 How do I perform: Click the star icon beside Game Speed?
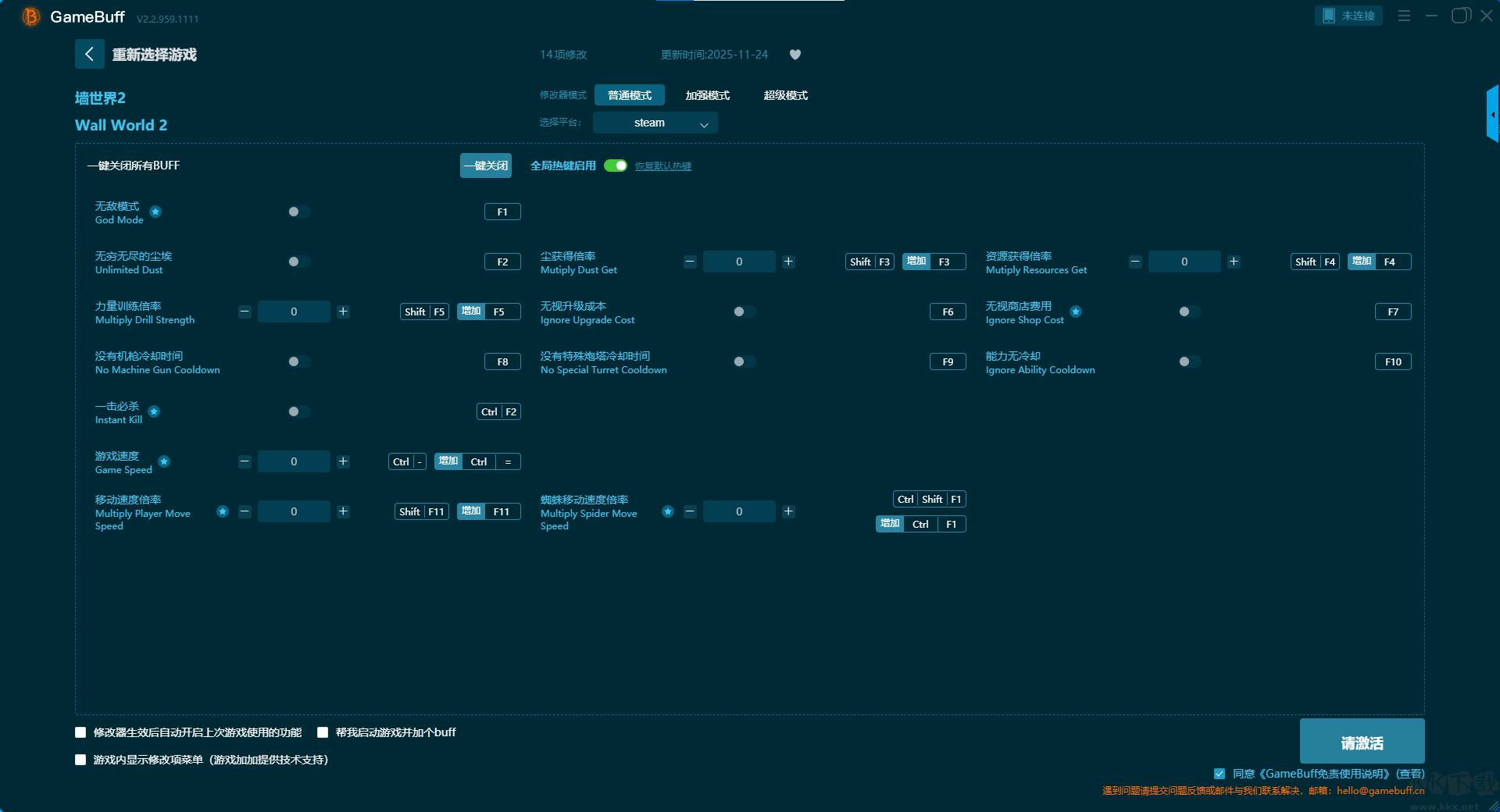[164, 461]
